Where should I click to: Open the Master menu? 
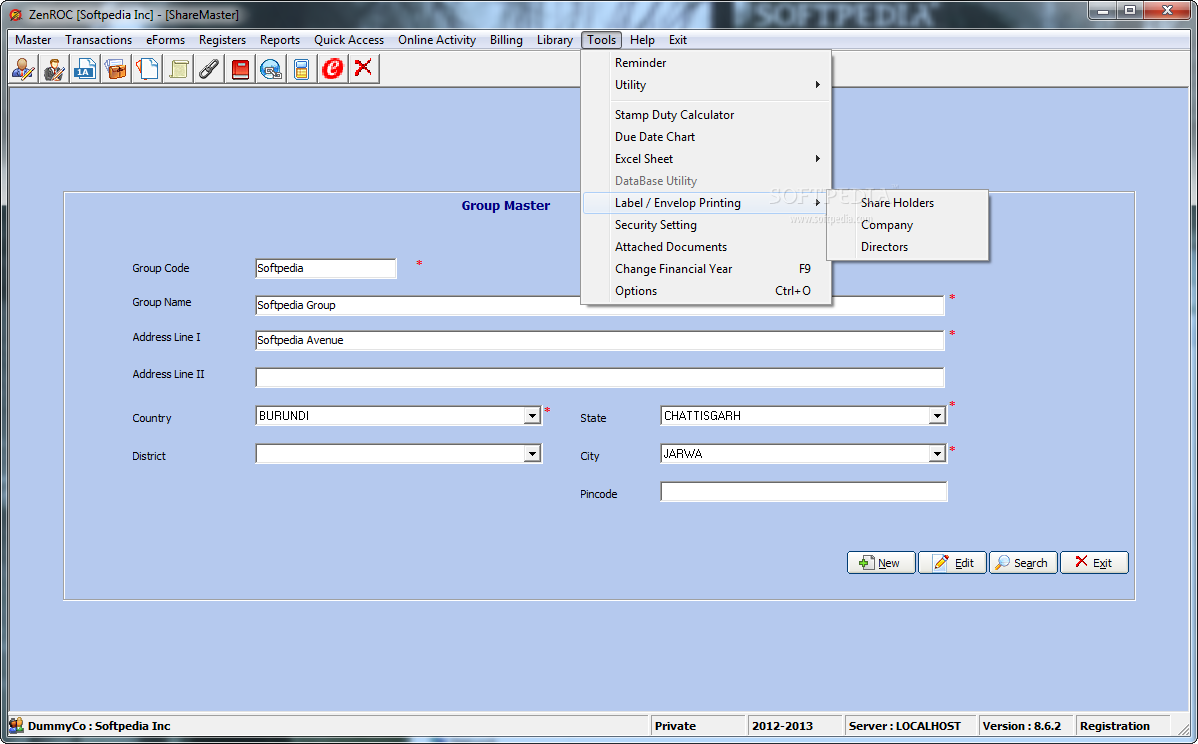(x=33, y=40)
